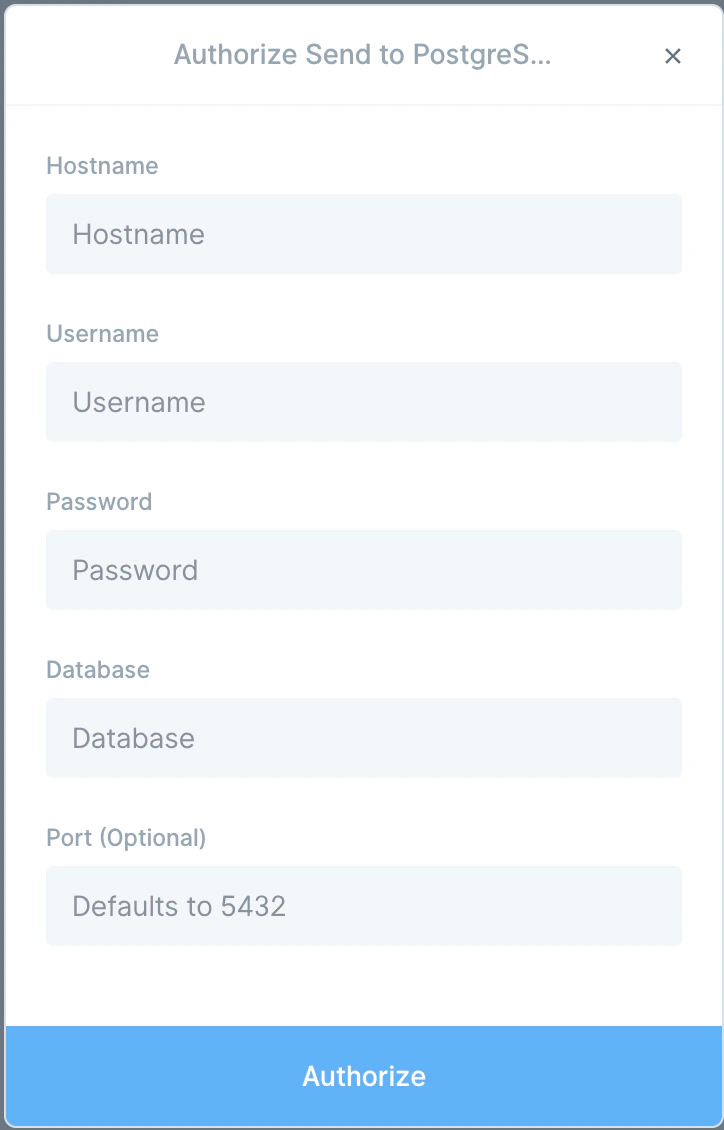Click the 'Username' placeholder text inside field
This screenshot has width=724, height=1130.
139,402
